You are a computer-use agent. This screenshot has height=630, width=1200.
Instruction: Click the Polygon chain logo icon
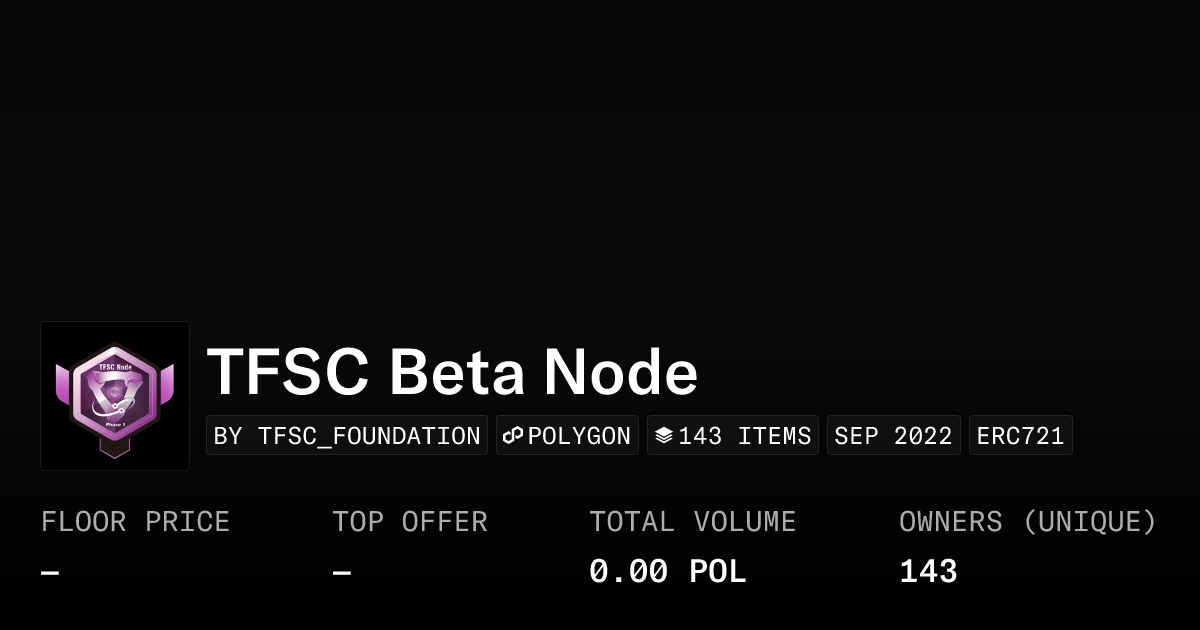point(513,436)
